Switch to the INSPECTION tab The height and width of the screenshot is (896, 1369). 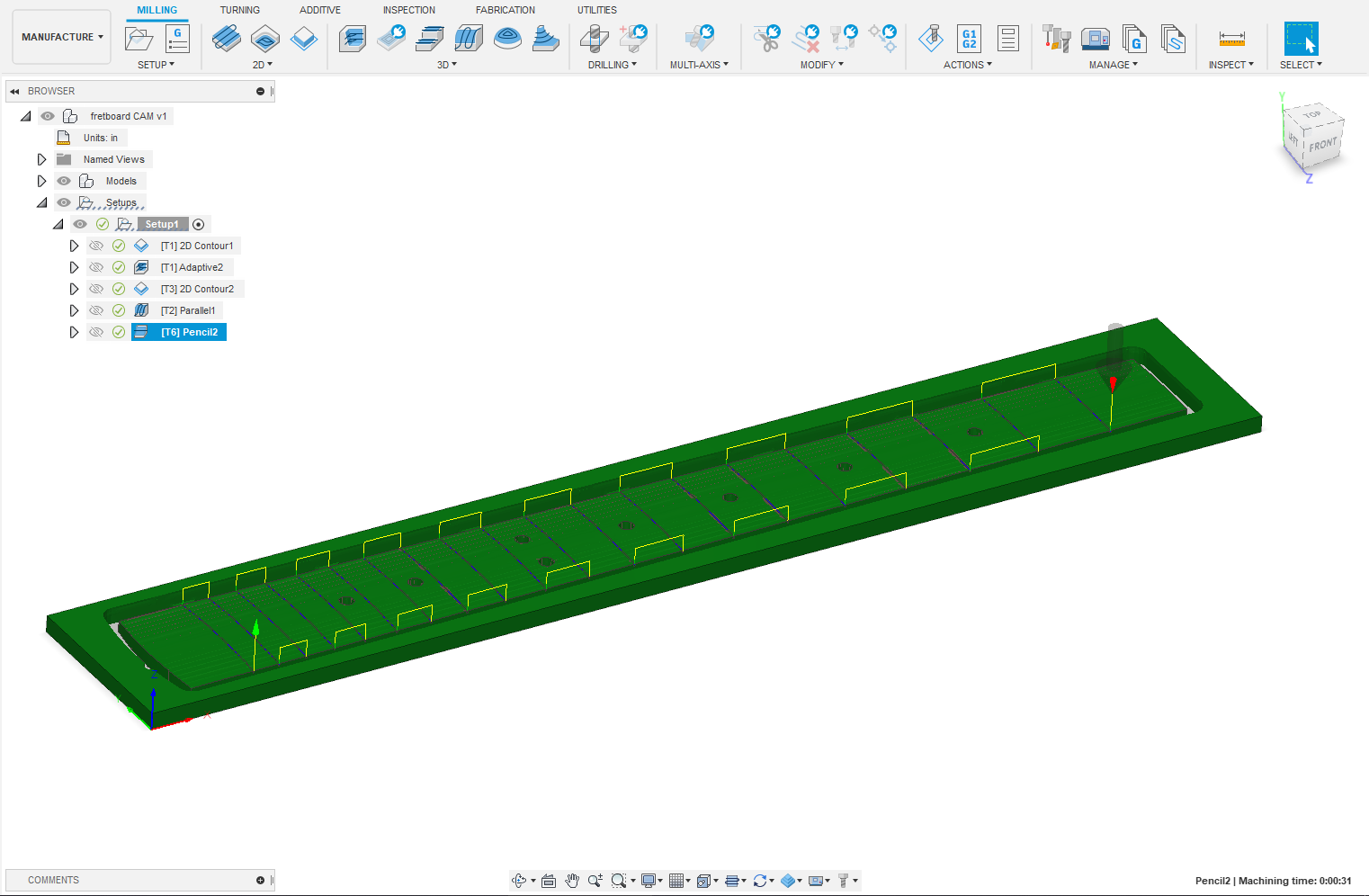coord(409,10)
